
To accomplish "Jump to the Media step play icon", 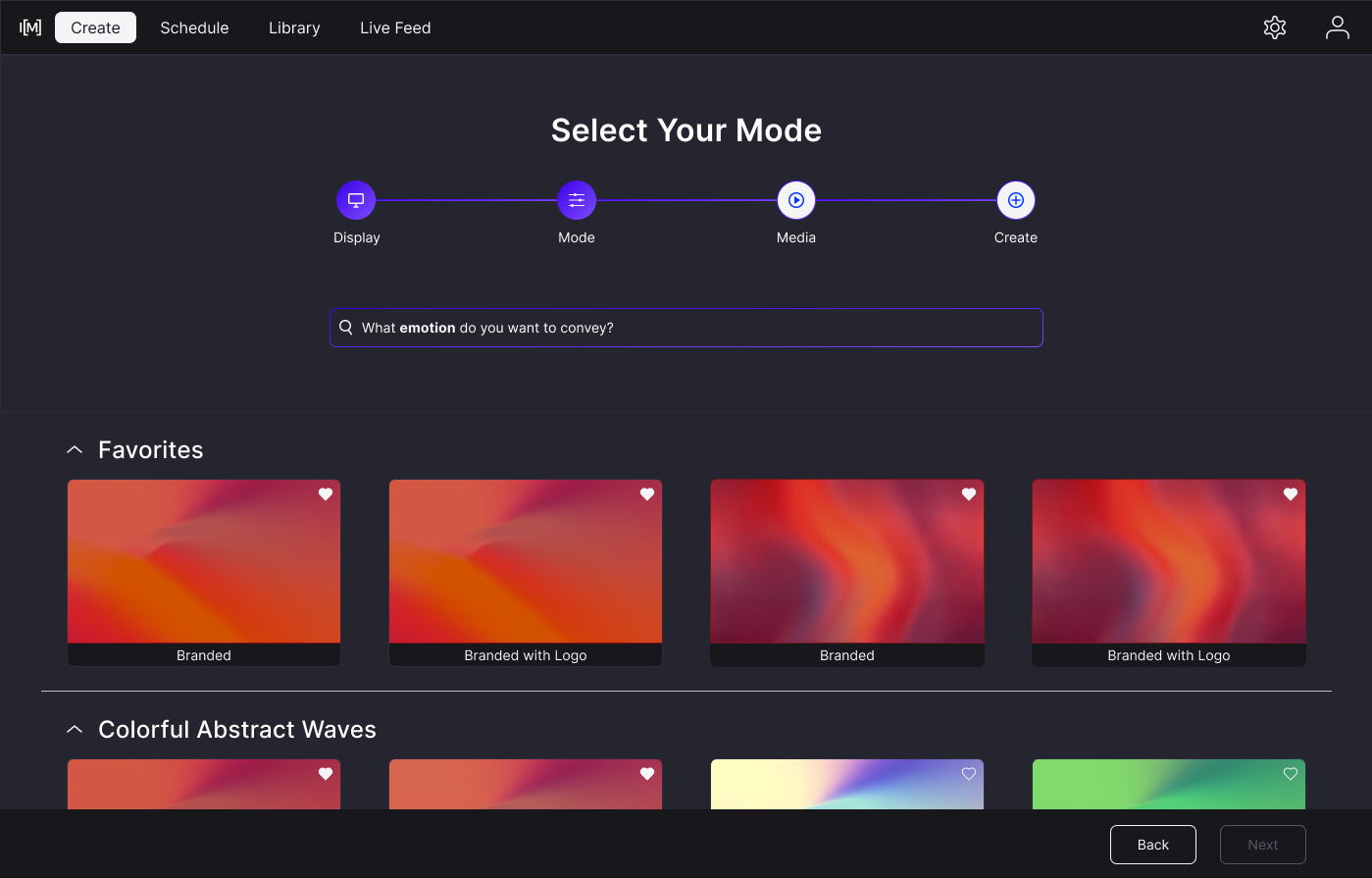I will (x=796, y=200).
